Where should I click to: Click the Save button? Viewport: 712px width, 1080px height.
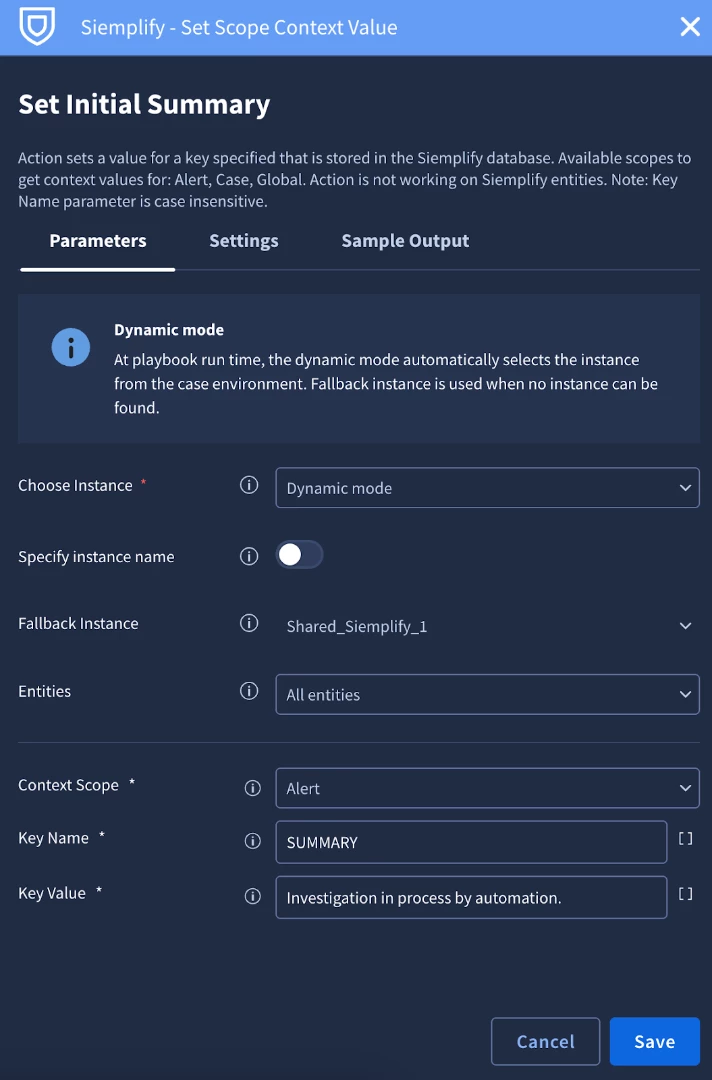[x=654, y=1041]
